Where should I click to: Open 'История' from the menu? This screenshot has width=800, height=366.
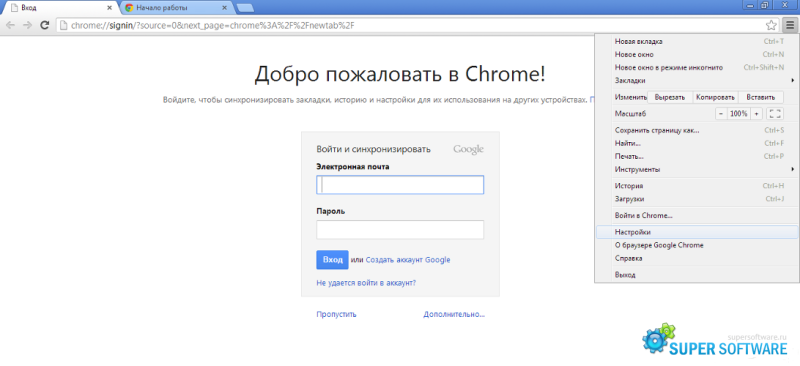pyautogui.click(x=697, y=186)
